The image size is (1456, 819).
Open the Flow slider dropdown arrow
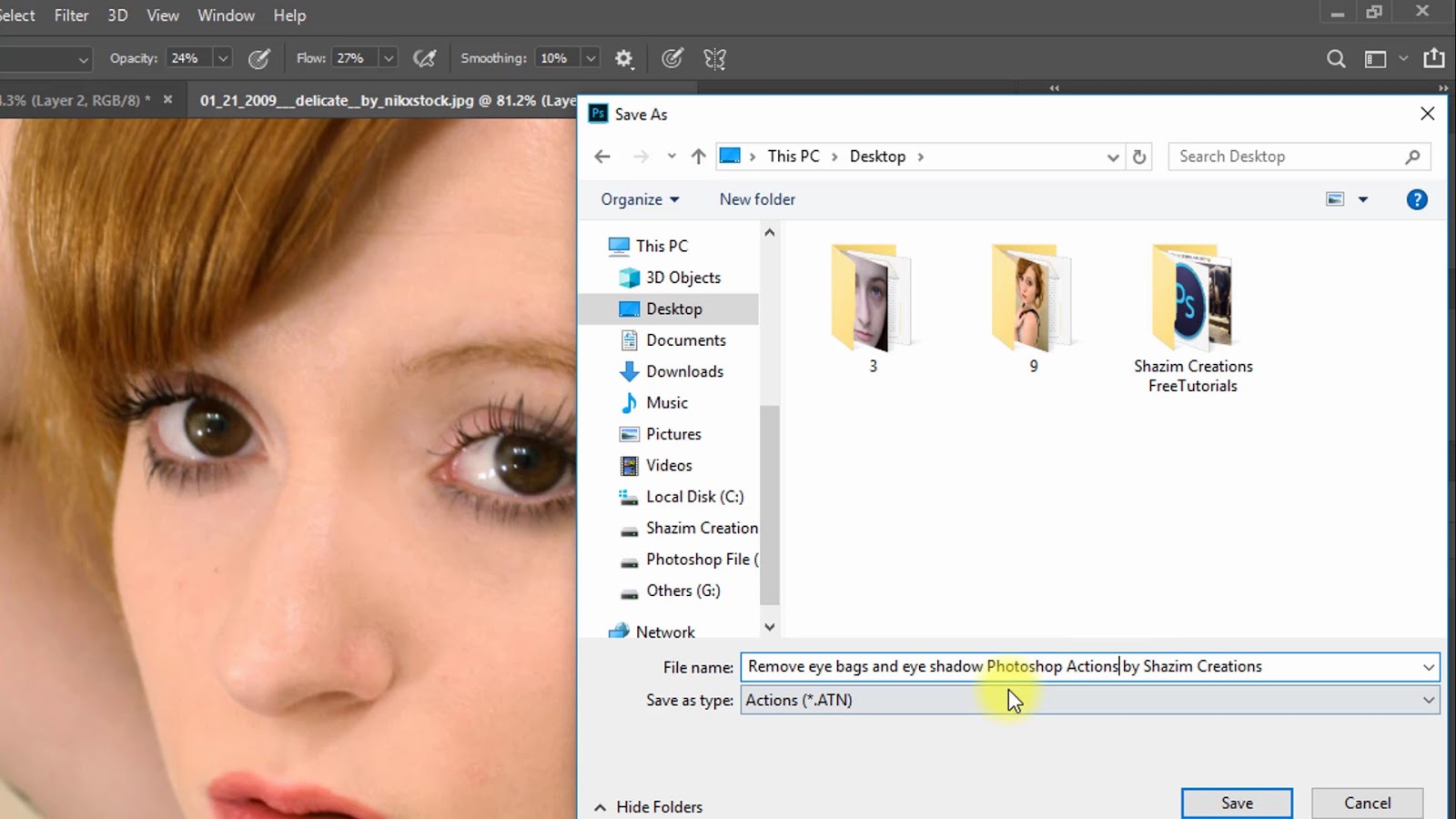(389, 58)
